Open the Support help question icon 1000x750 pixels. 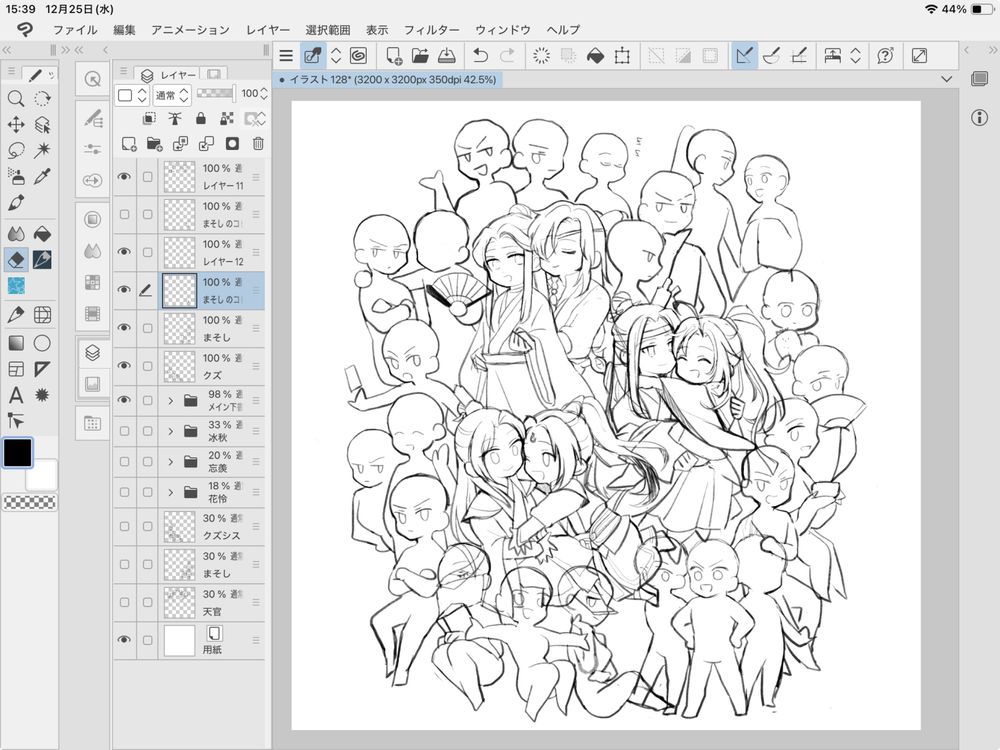pos(885,56)
